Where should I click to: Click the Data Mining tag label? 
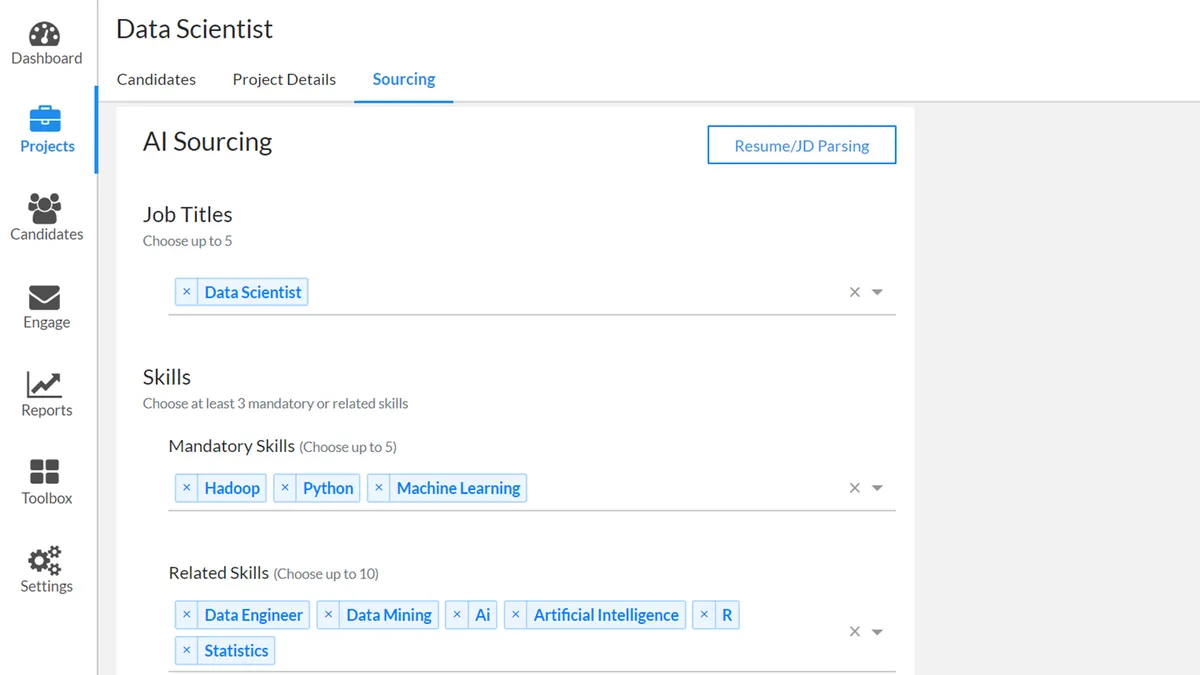click(x=389, y=615)
